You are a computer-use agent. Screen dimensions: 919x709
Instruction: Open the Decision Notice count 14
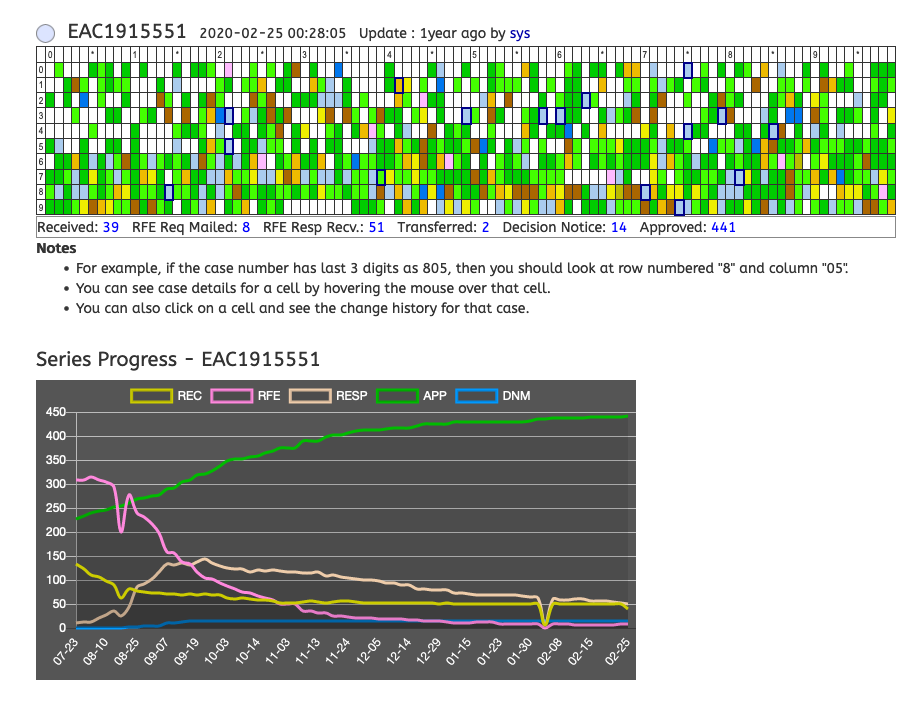[618, 227]
